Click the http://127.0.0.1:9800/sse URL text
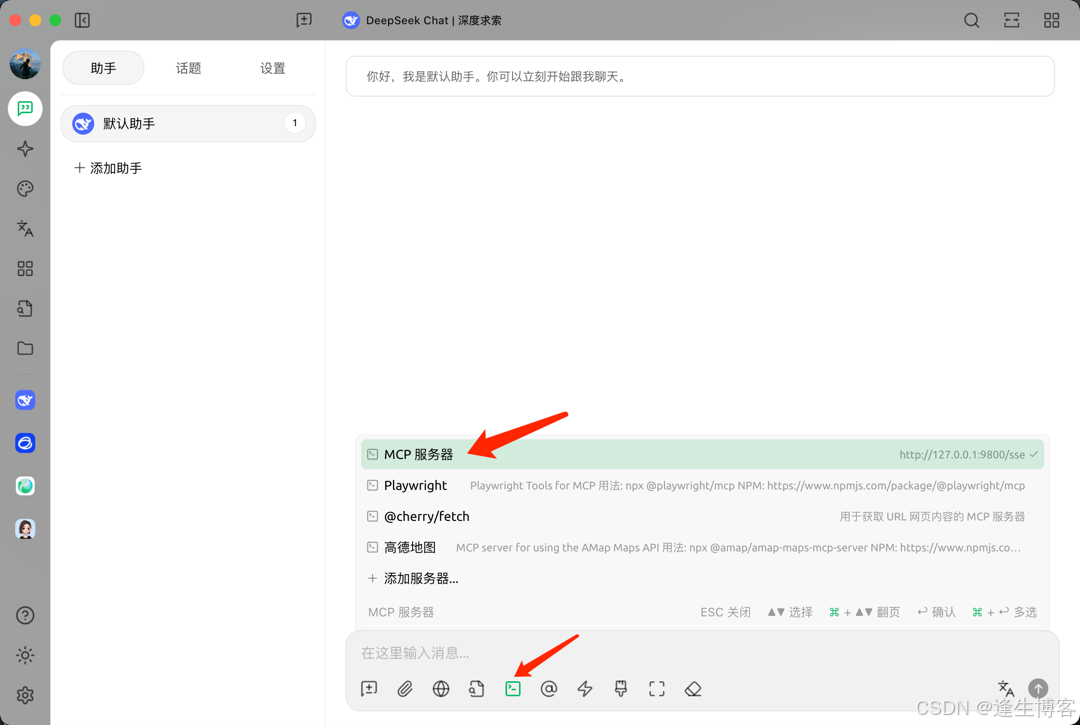Image resolution: width=1080 pixels, height=725 pixels. pyautogui.click(x=962, y=454)
